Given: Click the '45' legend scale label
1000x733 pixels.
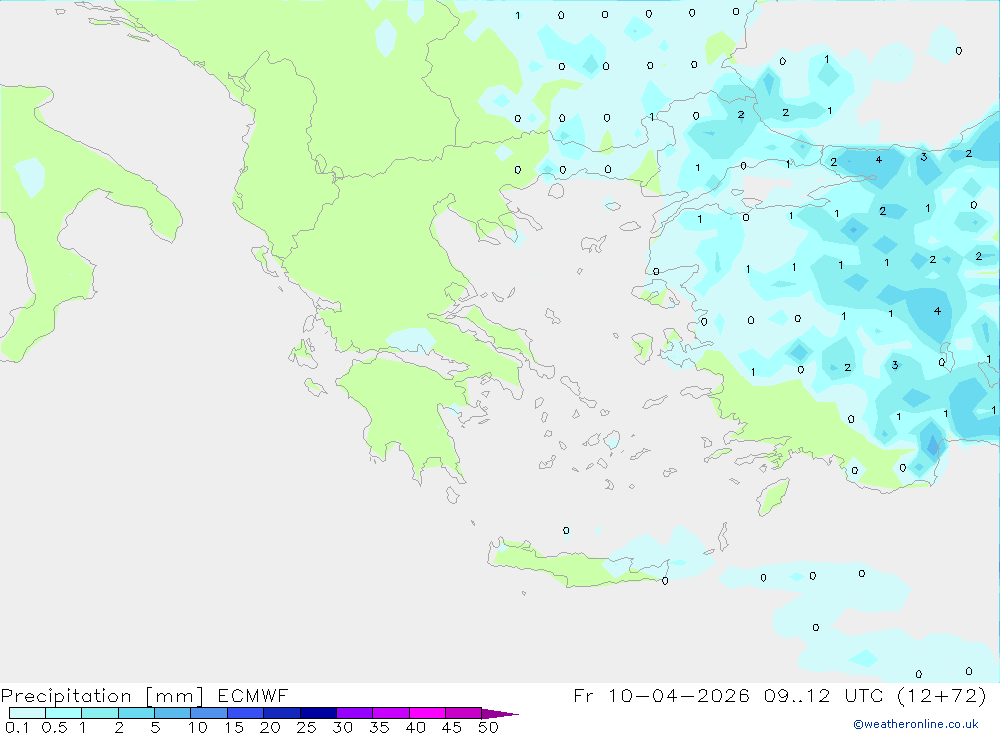Looking at the screenshot, I should click(452, 727).
